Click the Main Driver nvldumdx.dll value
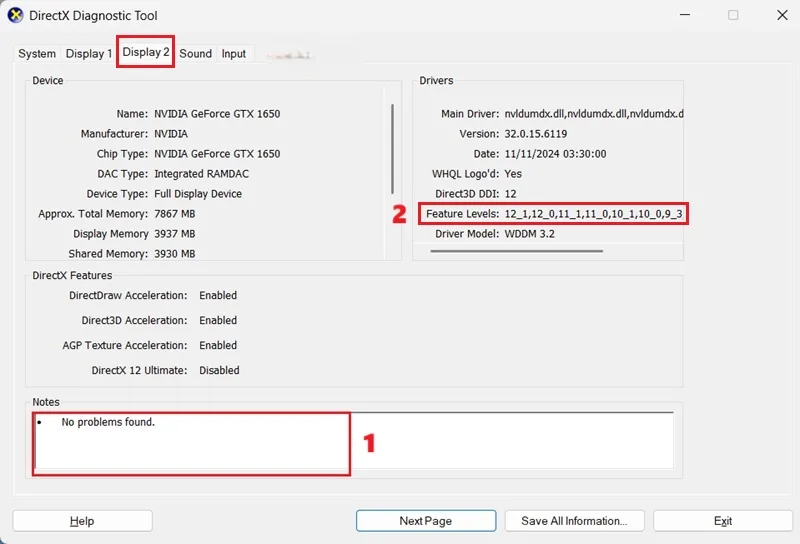 tap(594, 114)
